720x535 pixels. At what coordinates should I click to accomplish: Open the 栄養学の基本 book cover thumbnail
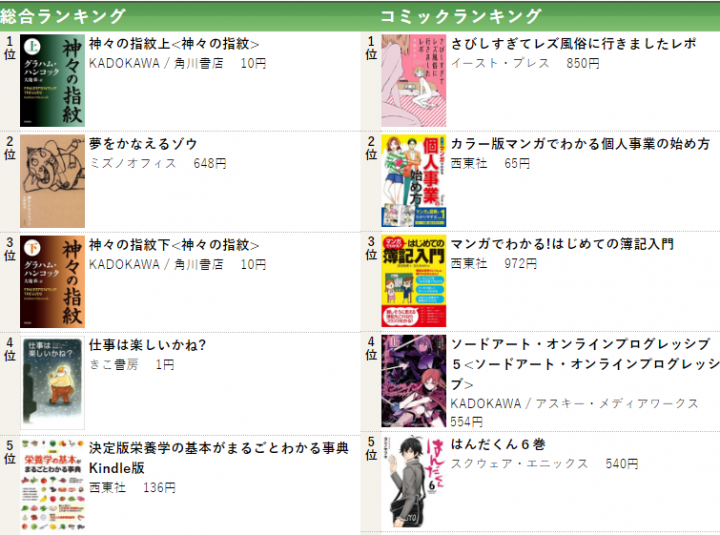click(52, 485)
